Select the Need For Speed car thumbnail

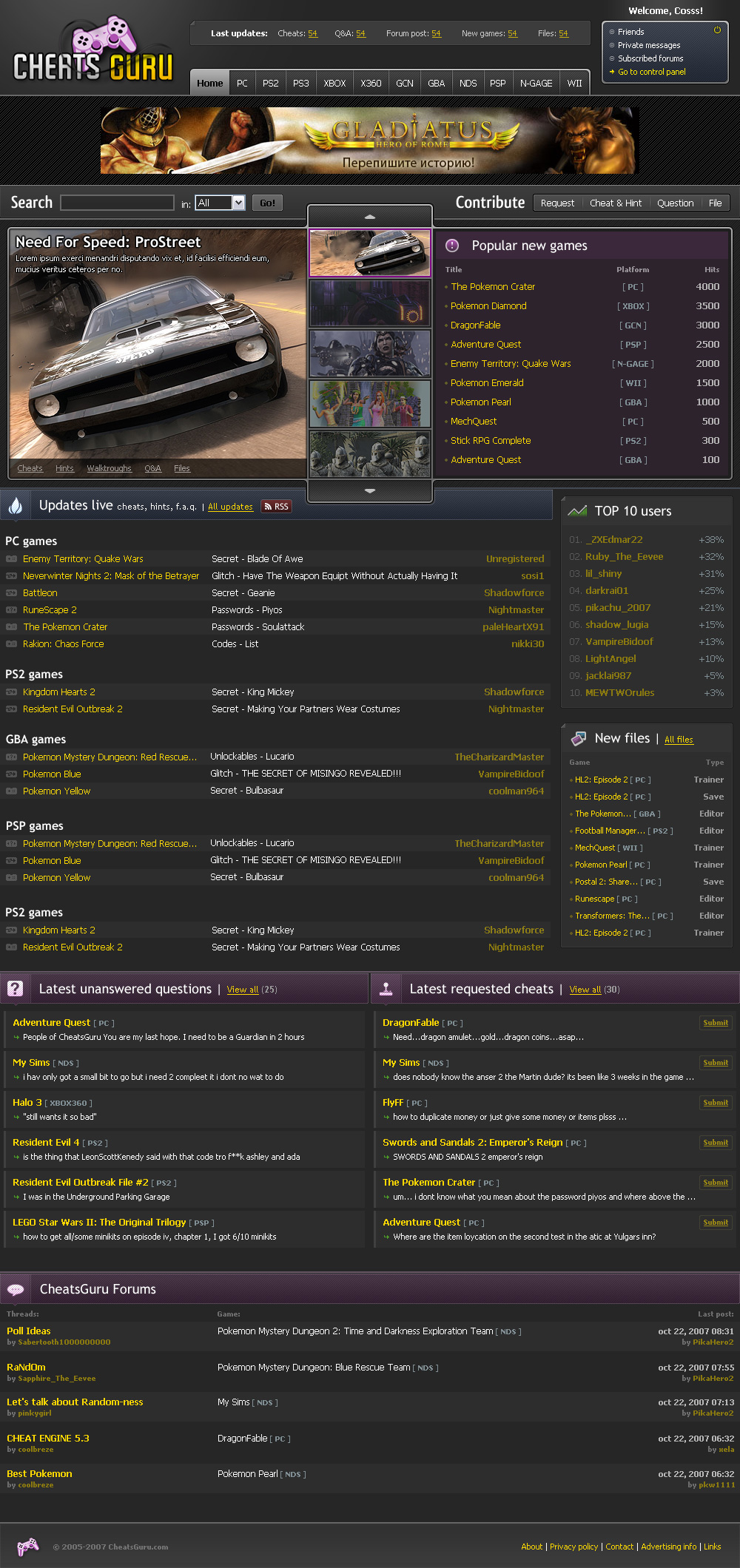click(370, 253)
